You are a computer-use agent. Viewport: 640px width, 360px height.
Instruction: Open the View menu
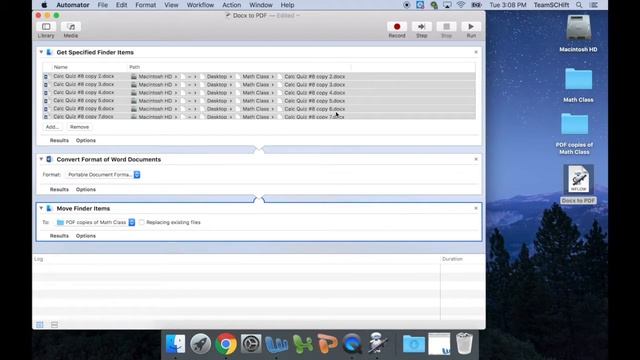pos(171,5)
